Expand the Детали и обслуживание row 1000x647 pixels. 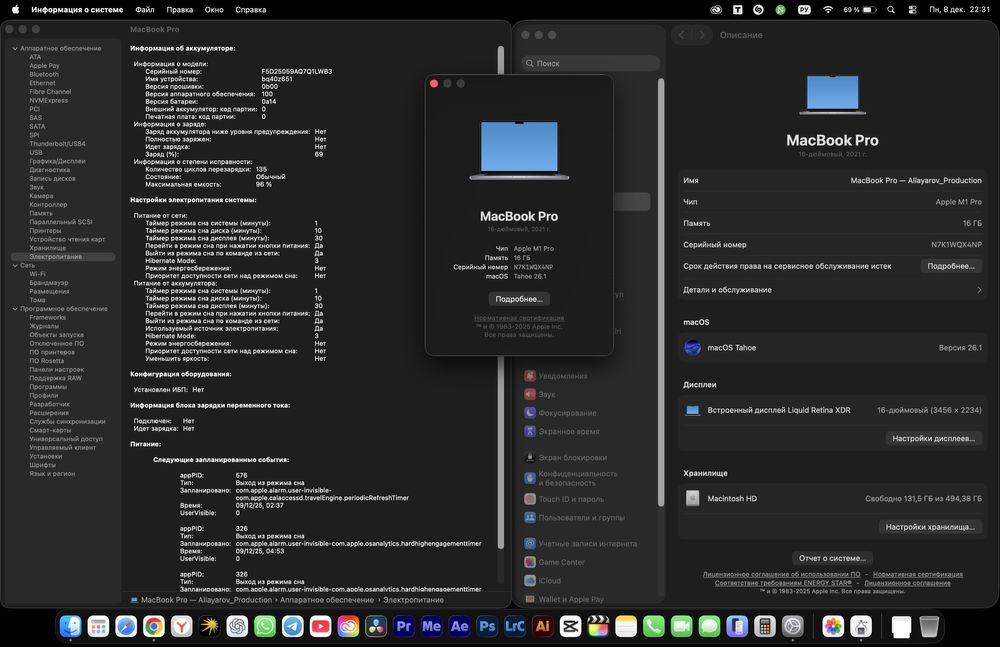point(832,290)
